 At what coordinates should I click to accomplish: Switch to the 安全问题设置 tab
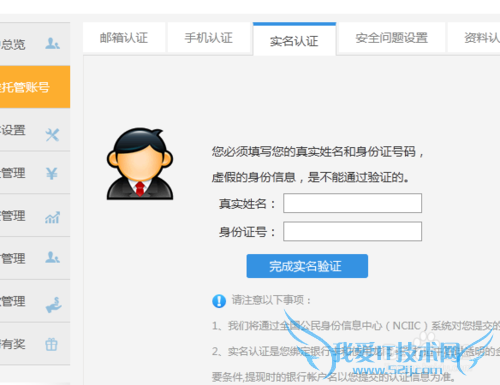pos(391,38)
